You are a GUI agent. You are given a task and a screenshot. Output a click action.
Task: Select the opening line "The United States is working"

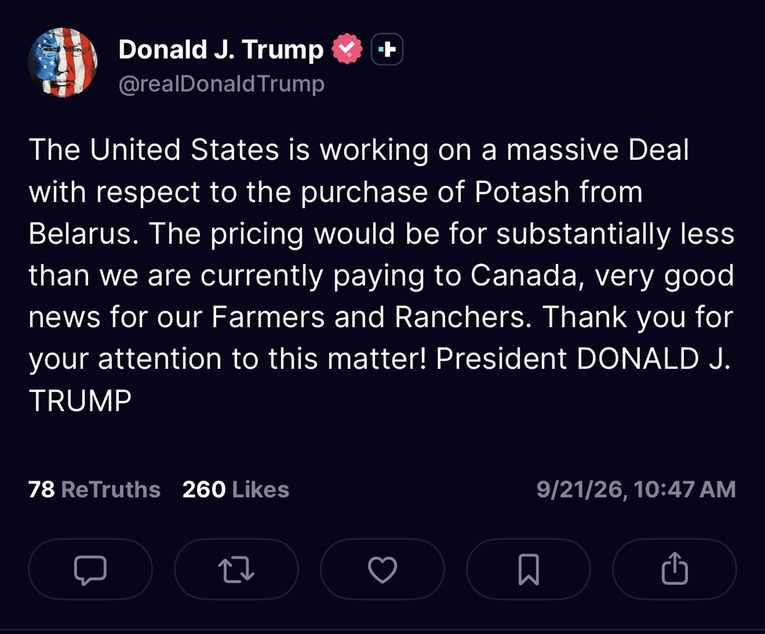pos(228,150)
